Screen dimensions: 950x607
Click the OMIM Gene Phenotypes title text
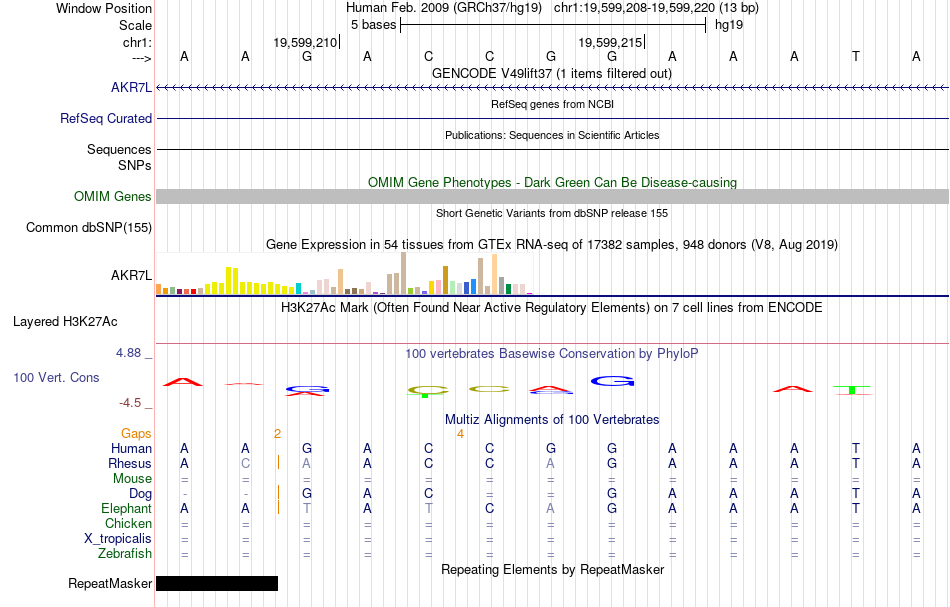tap(552, 182)
